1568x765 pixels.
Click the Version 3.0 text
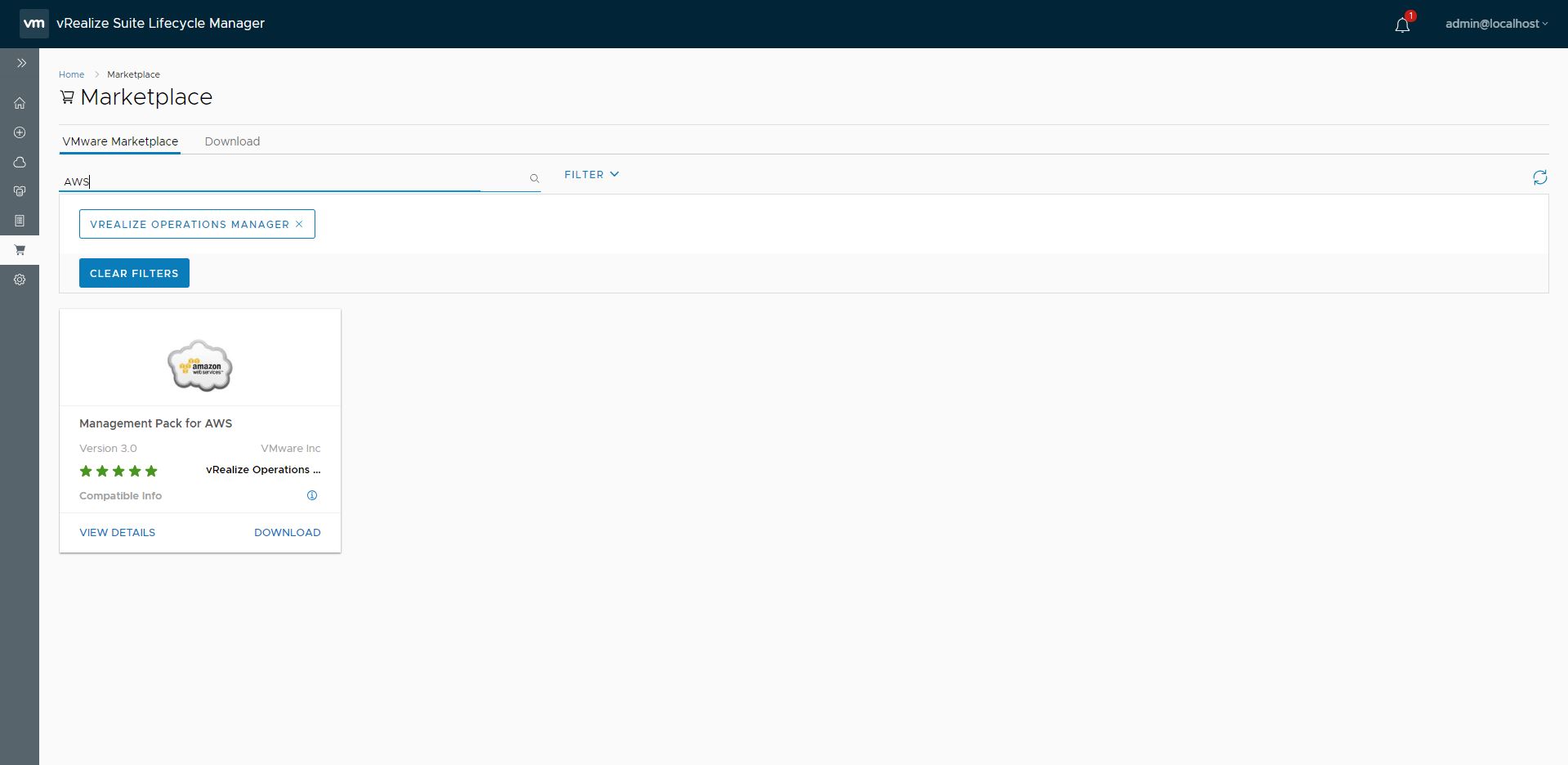[x=108, y=448]
